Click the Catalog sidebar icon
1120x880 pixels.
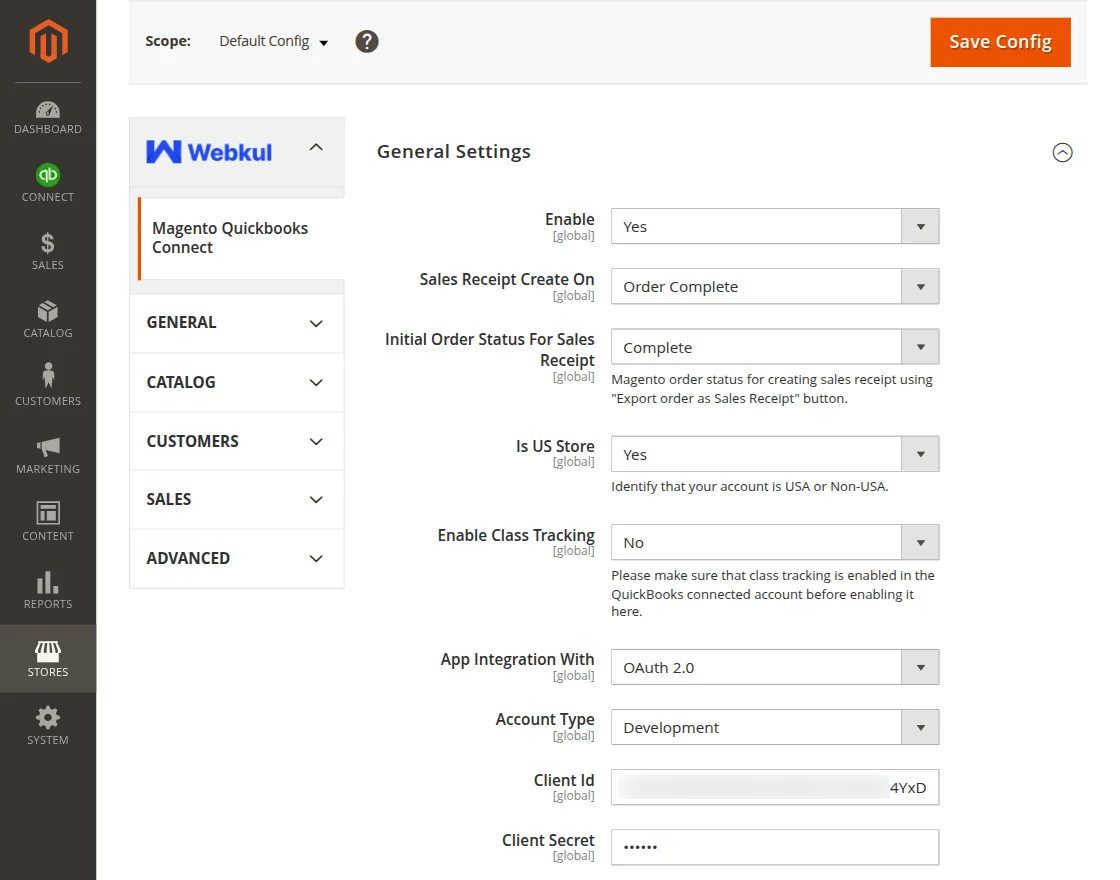click(47, 318)
